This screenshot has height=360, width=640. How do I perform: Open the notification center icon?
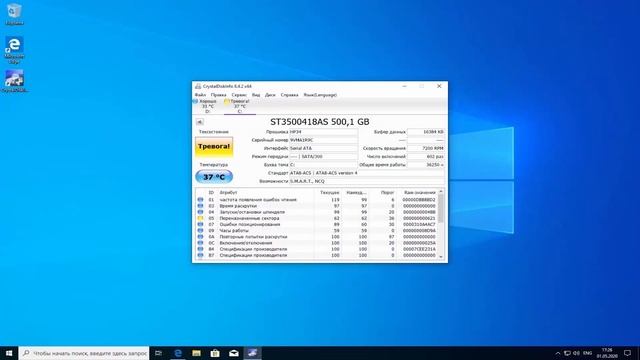pos(627,353)
